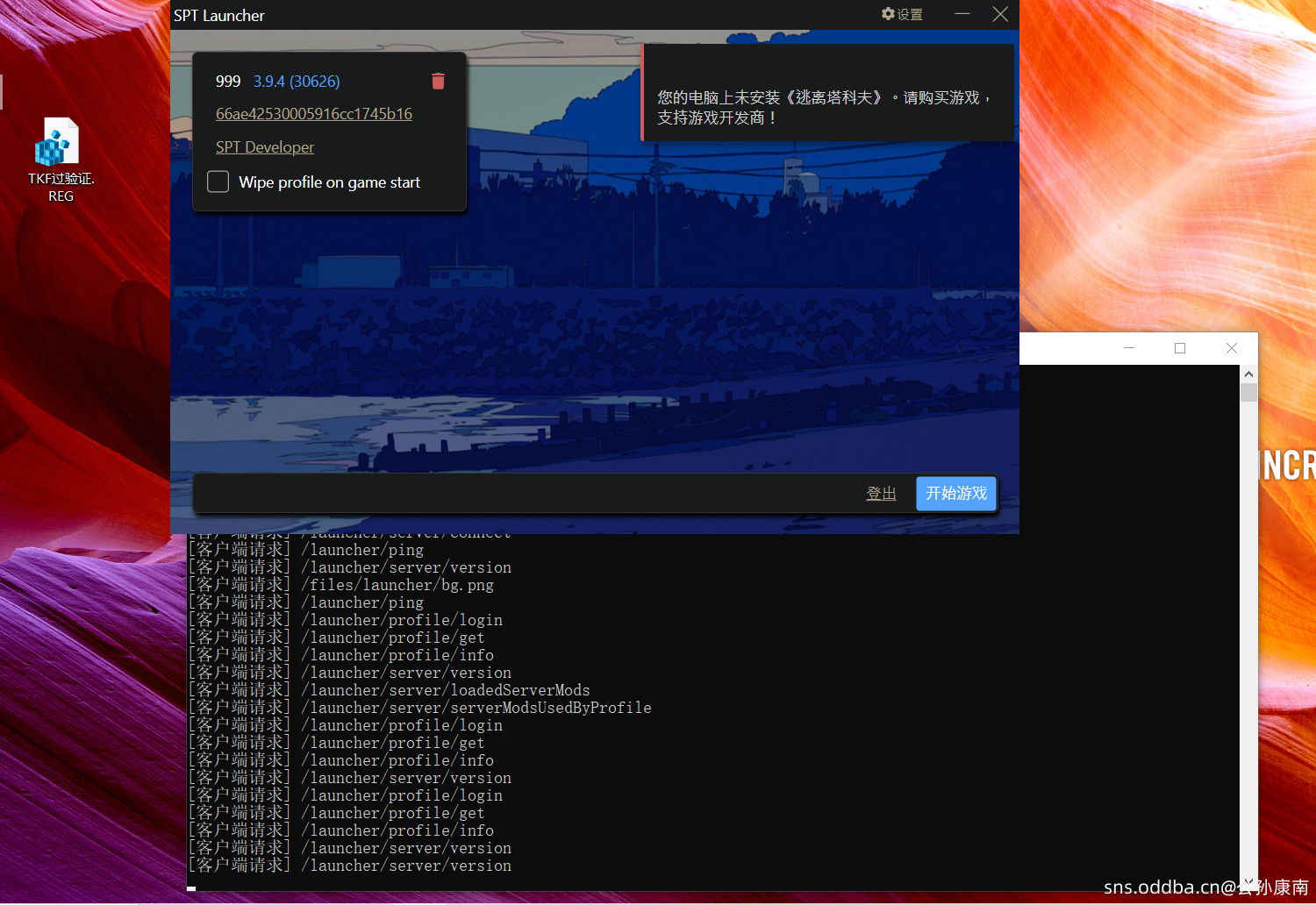The width and height of the screenshot is (1316, 905).
Task: Click the SPT Developer link
Action: [x=265, y=147]
